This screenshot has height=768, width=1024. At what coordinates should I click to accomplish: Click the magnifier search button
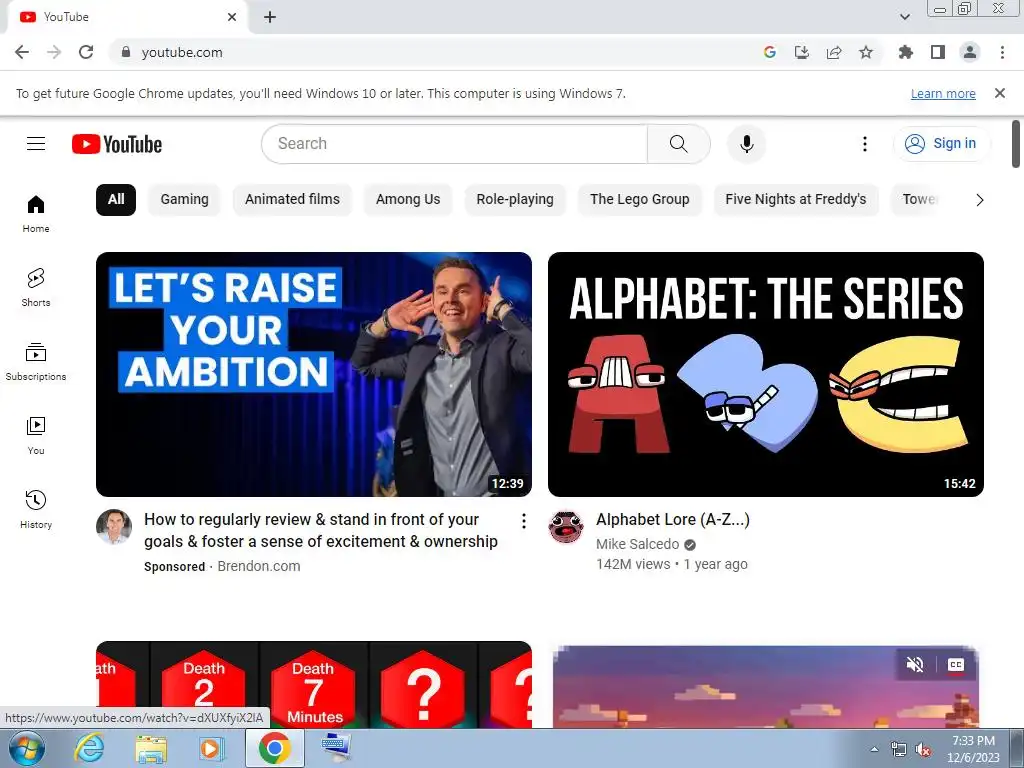[x=679, y=144]
